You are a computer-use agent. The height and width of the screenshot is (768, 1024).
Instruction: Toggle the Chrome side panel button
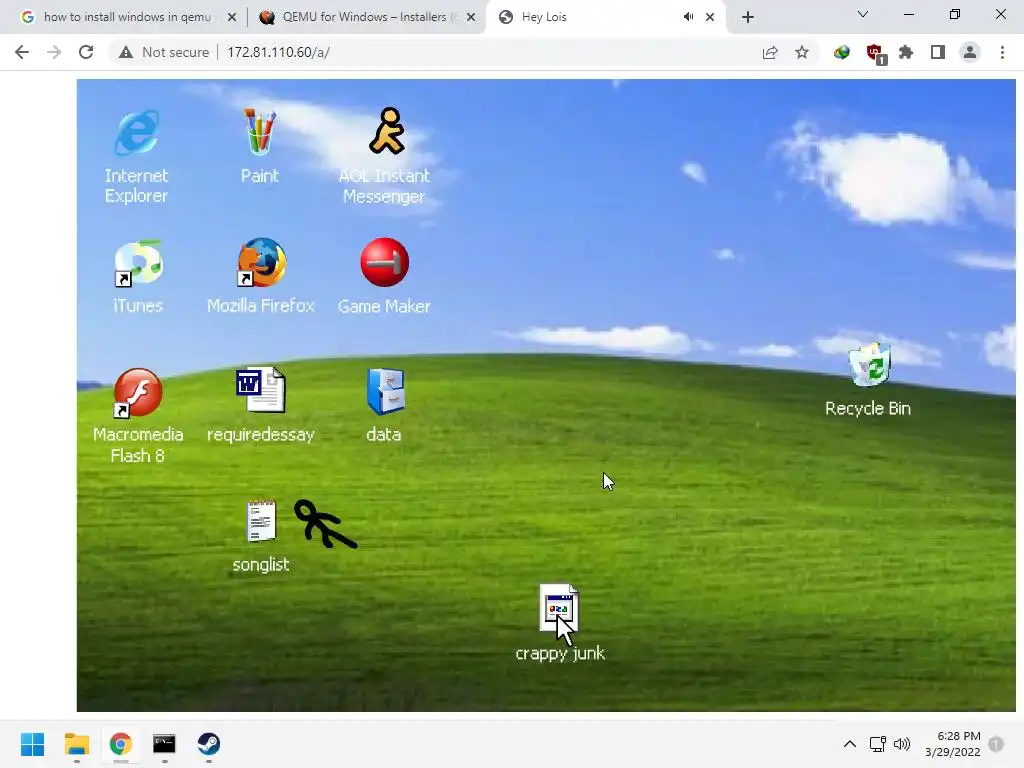[938, 52]
